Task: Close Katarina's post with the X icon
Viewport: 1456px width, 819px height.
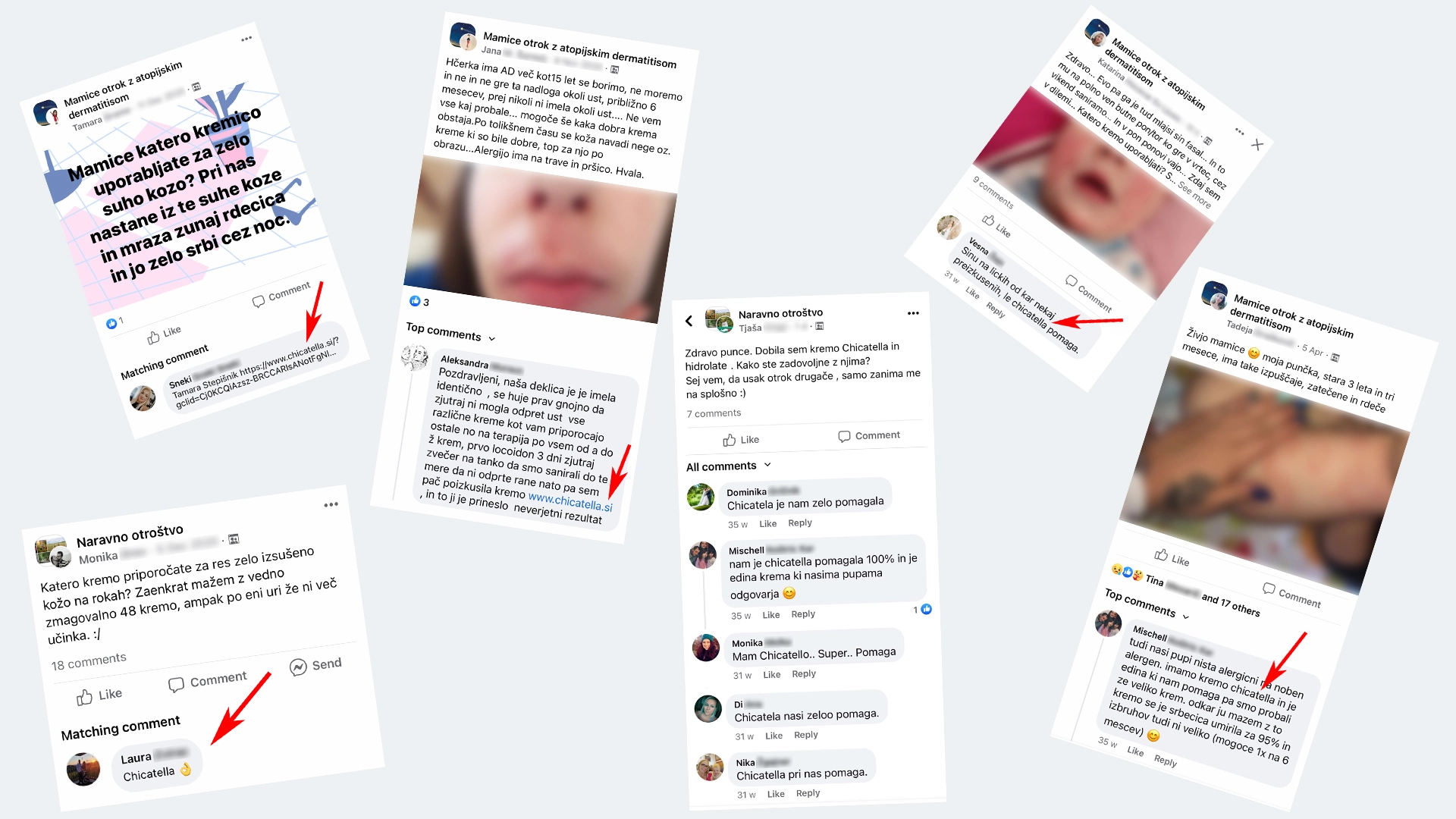Action: (x=1257, y=145)
